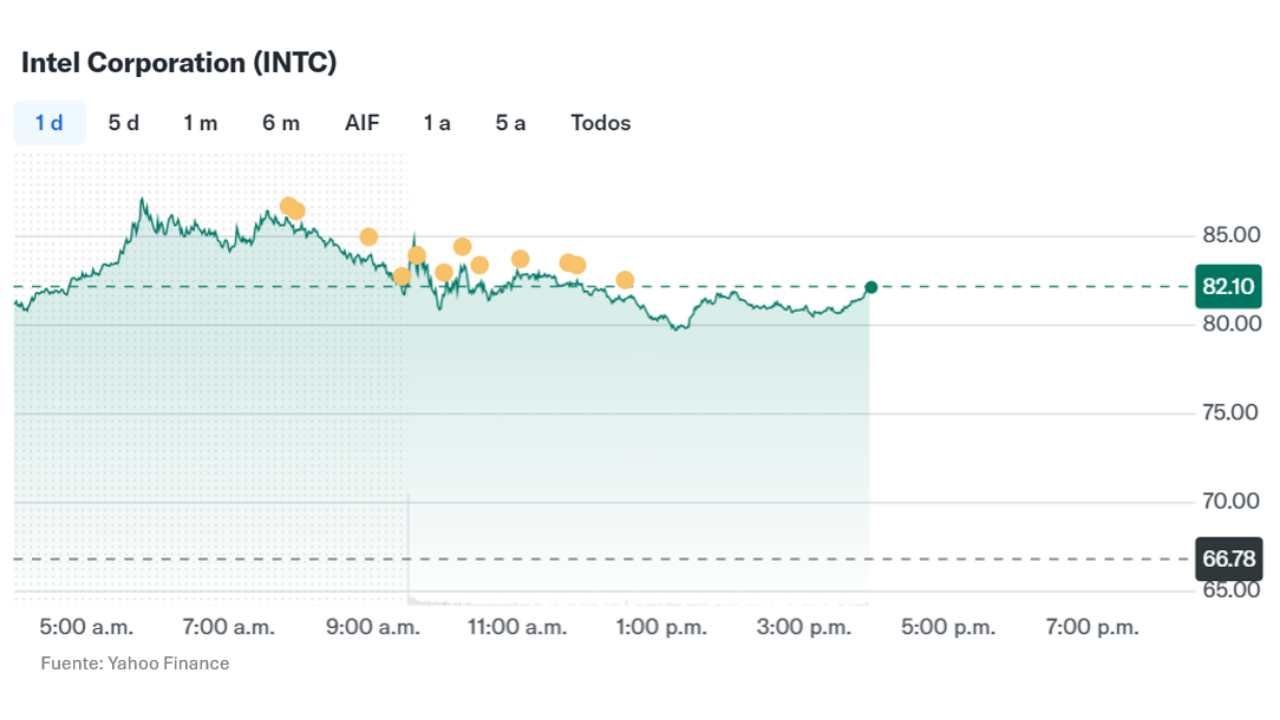Click the green dot ending the price line

[871, 287]
